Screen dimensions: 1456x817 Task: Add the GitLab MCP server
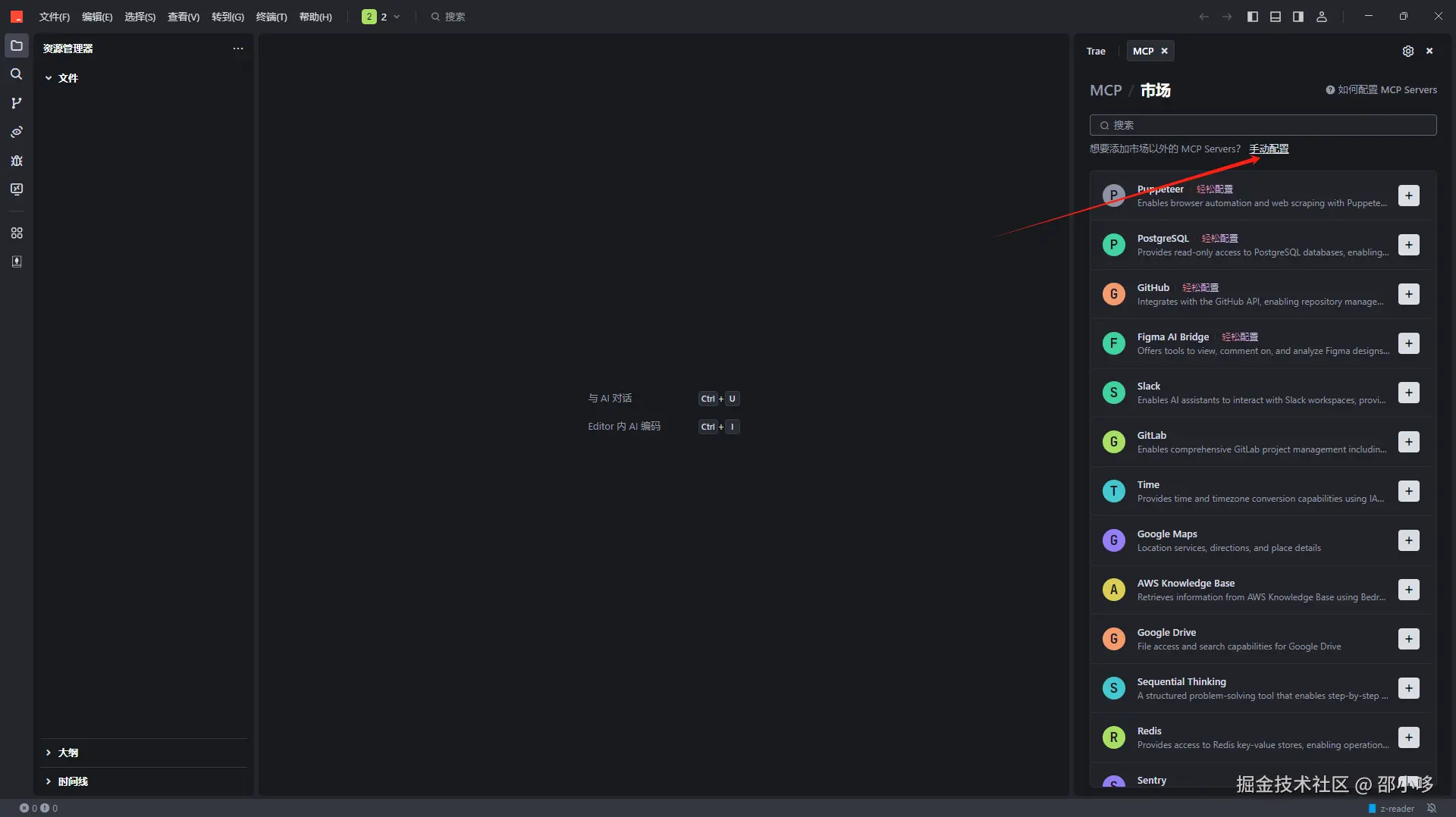tap(1409, 442)
